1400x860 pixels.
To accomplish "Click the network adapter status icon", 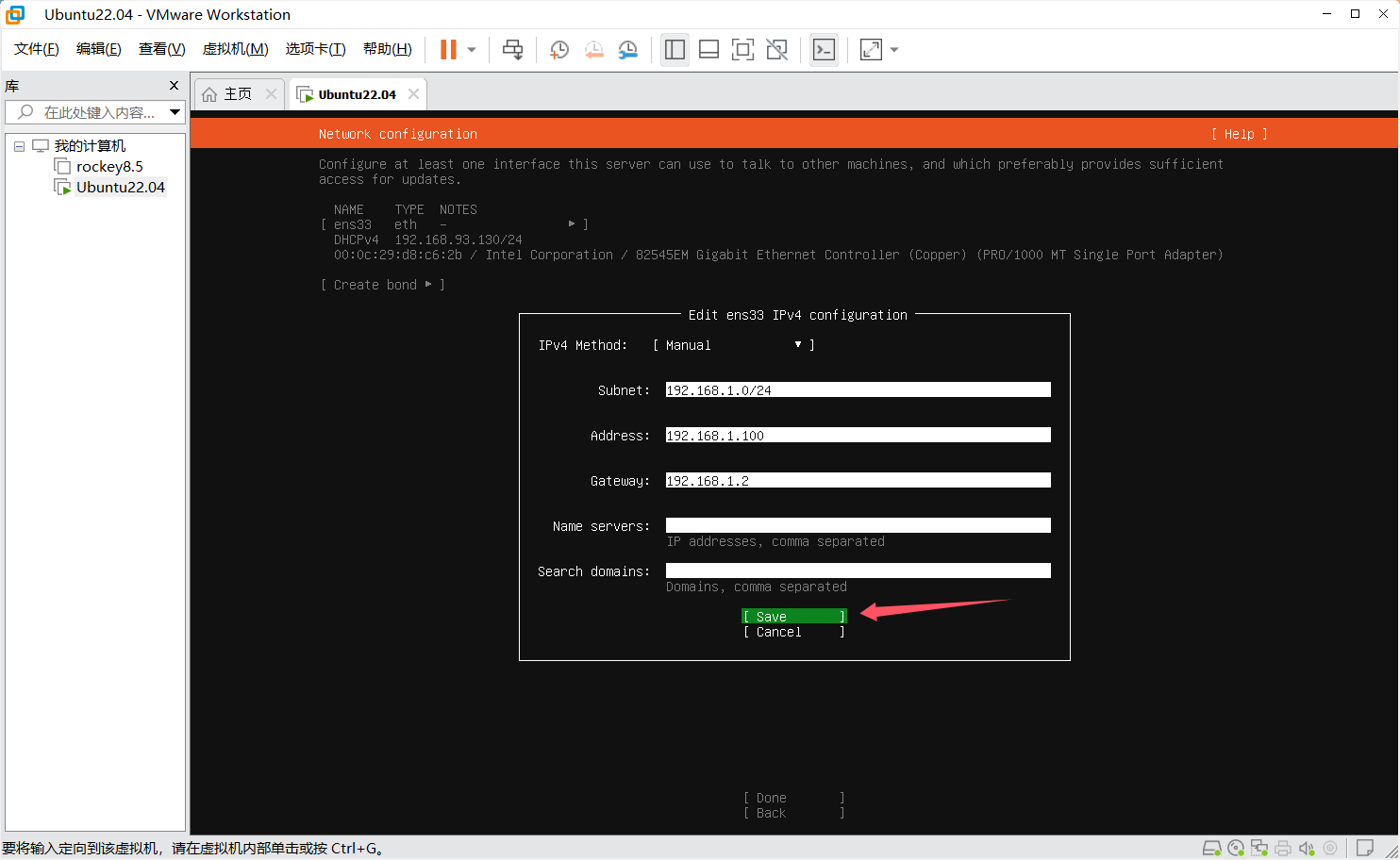I will pyautogui.click(x=1259, y=848).
